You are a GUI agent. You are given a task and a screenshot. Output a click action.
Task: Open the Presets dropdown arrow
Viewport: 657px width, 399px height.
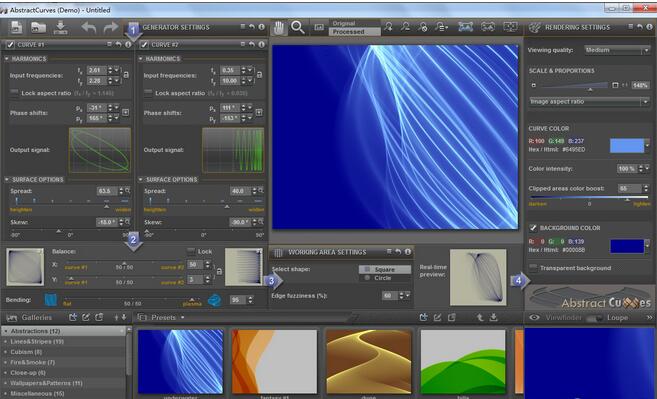point(183,318)
